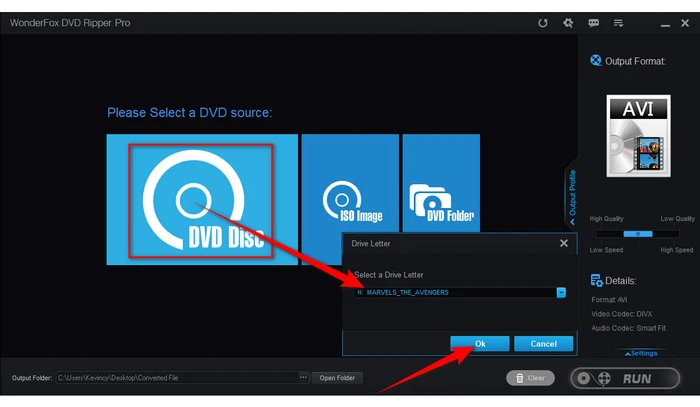Open the drive letter dropdown arrow
700x407 pixels.
[x=561, y=292]
